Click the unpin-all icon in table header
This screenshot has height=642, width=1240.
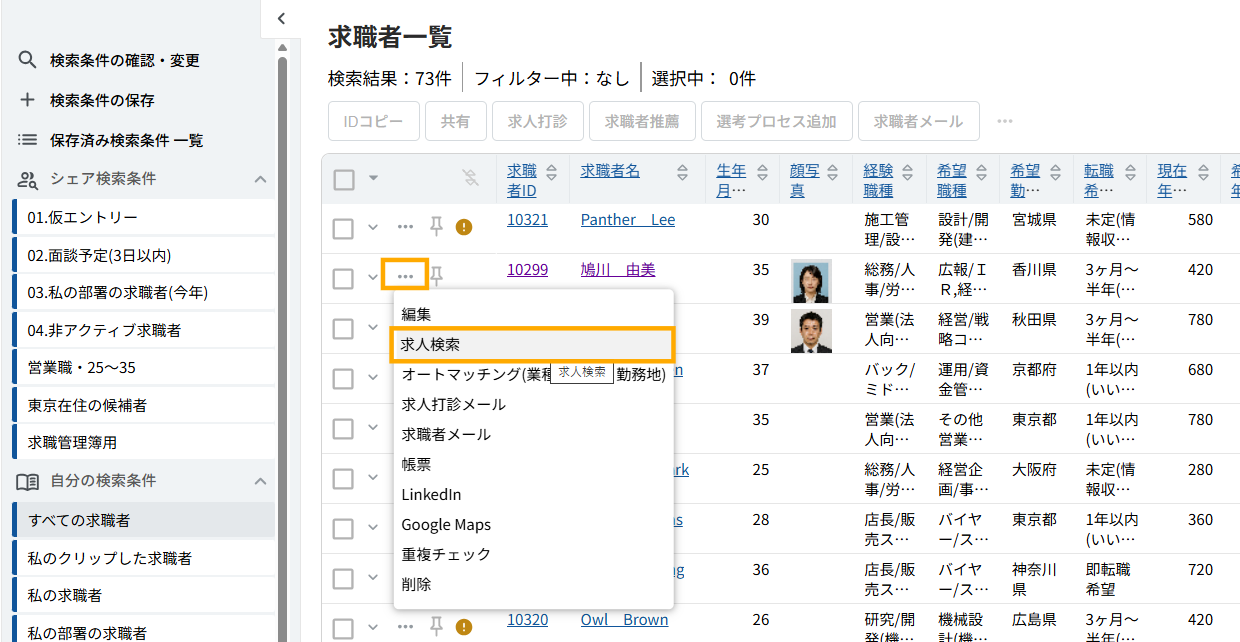point(470,178)
